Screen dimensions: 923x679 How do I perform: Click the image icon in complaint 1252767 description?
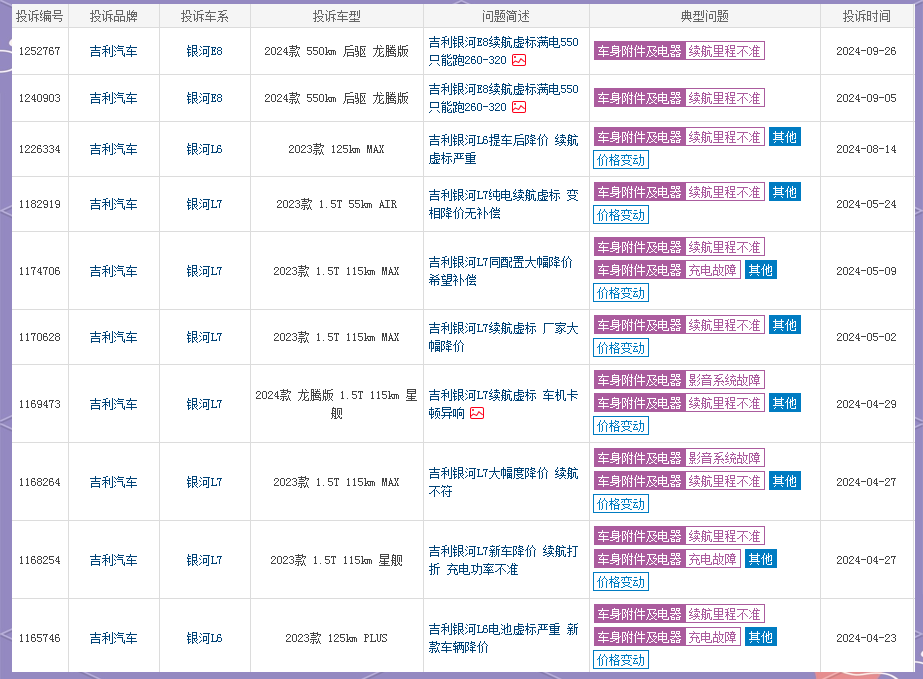[x=519, y=60]
